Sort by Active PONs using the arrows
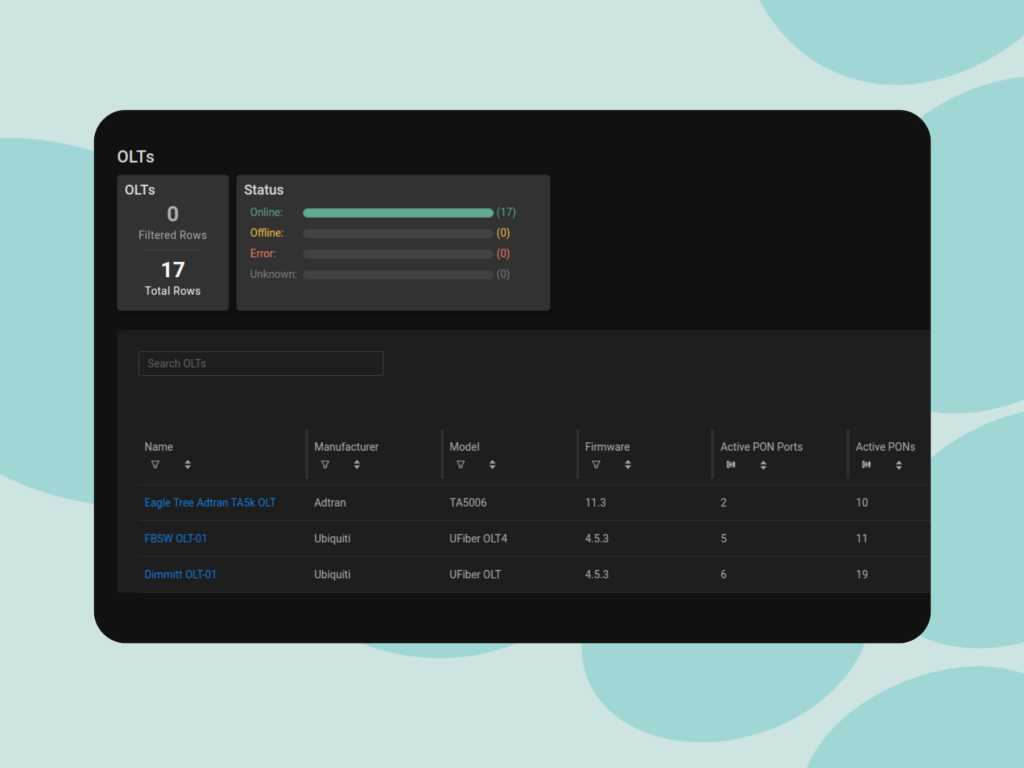The height and width of the screenshot is (768, 1024). 899,465
